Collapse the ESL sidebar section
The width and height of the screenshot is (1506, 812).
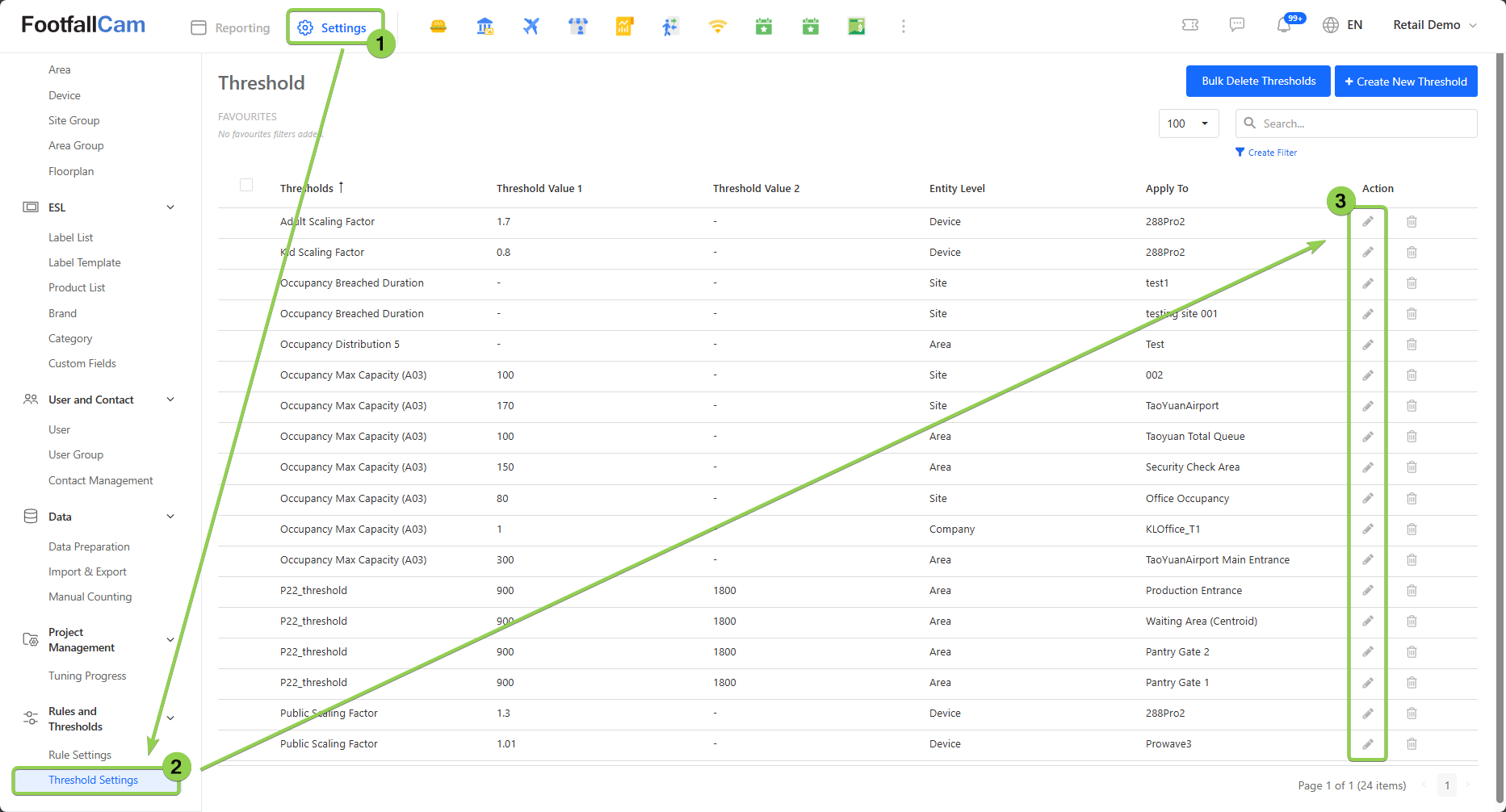click(x=170, y=207)
